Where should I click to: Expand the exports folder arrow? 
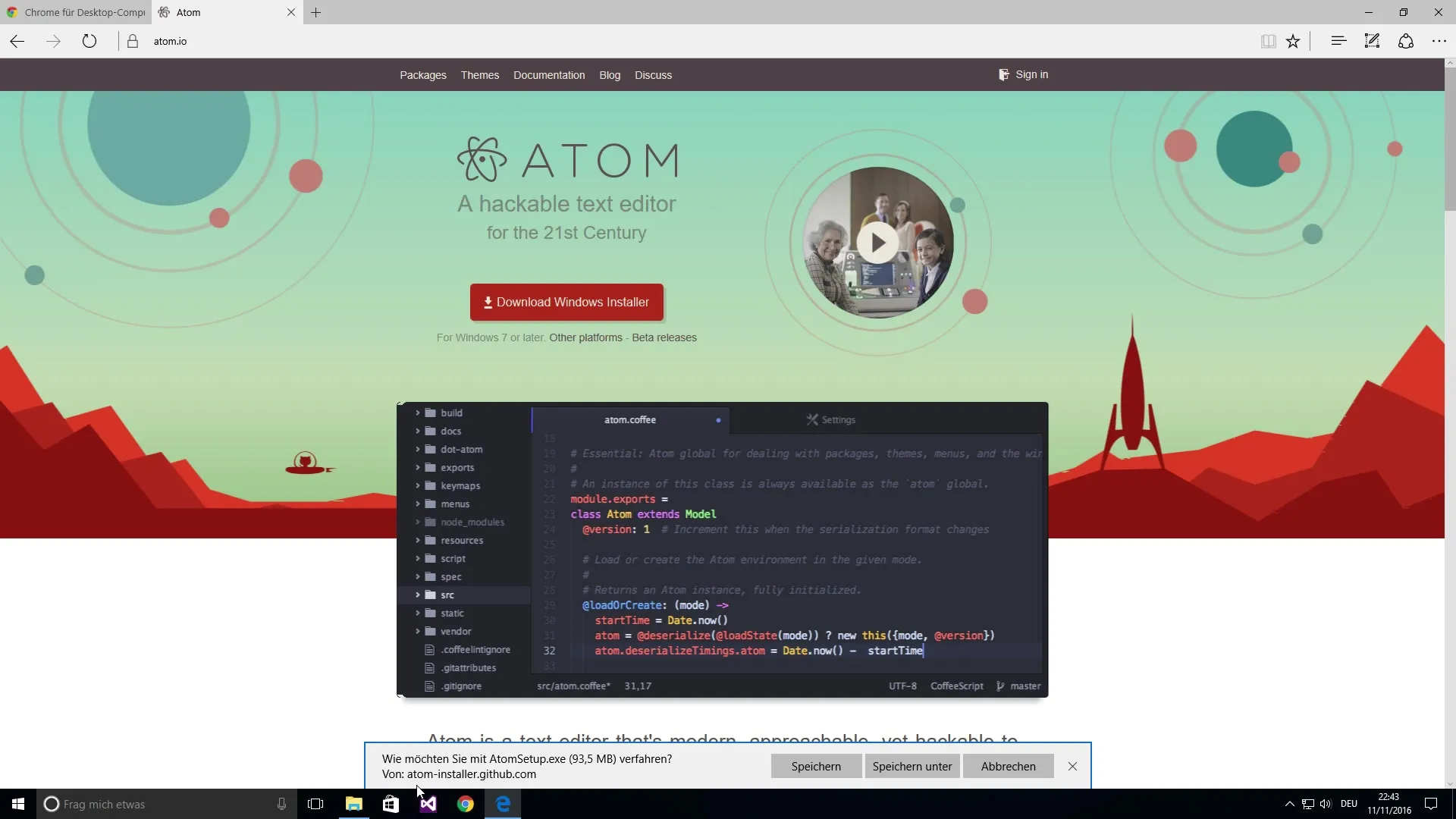pyautogui.click(x=418, y=467)
